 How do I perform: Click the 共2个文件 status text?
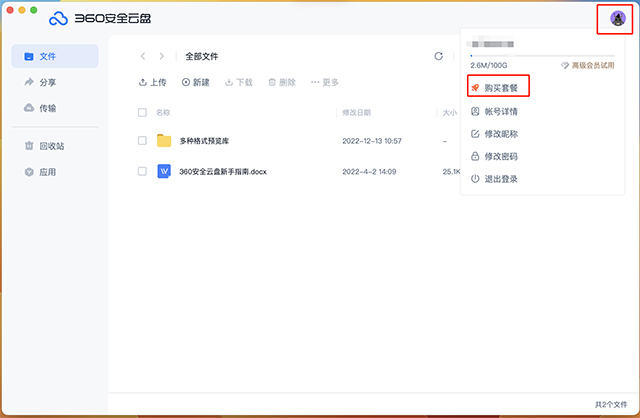click(x=611, y=405)
